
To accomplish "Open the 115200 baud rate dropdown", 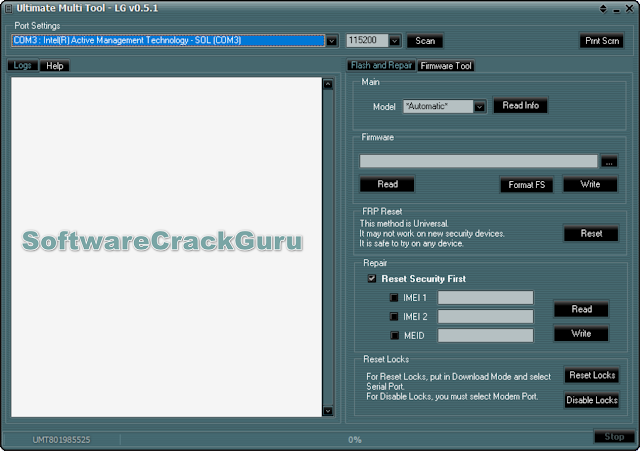I will [394, 41].
